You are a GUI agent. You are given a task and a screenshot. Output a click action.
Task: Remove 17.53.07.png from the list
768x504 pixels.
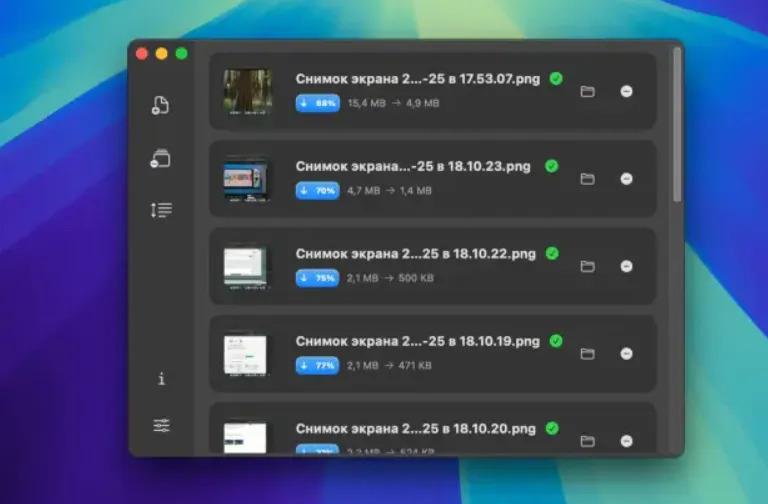[x=626, y=92]
